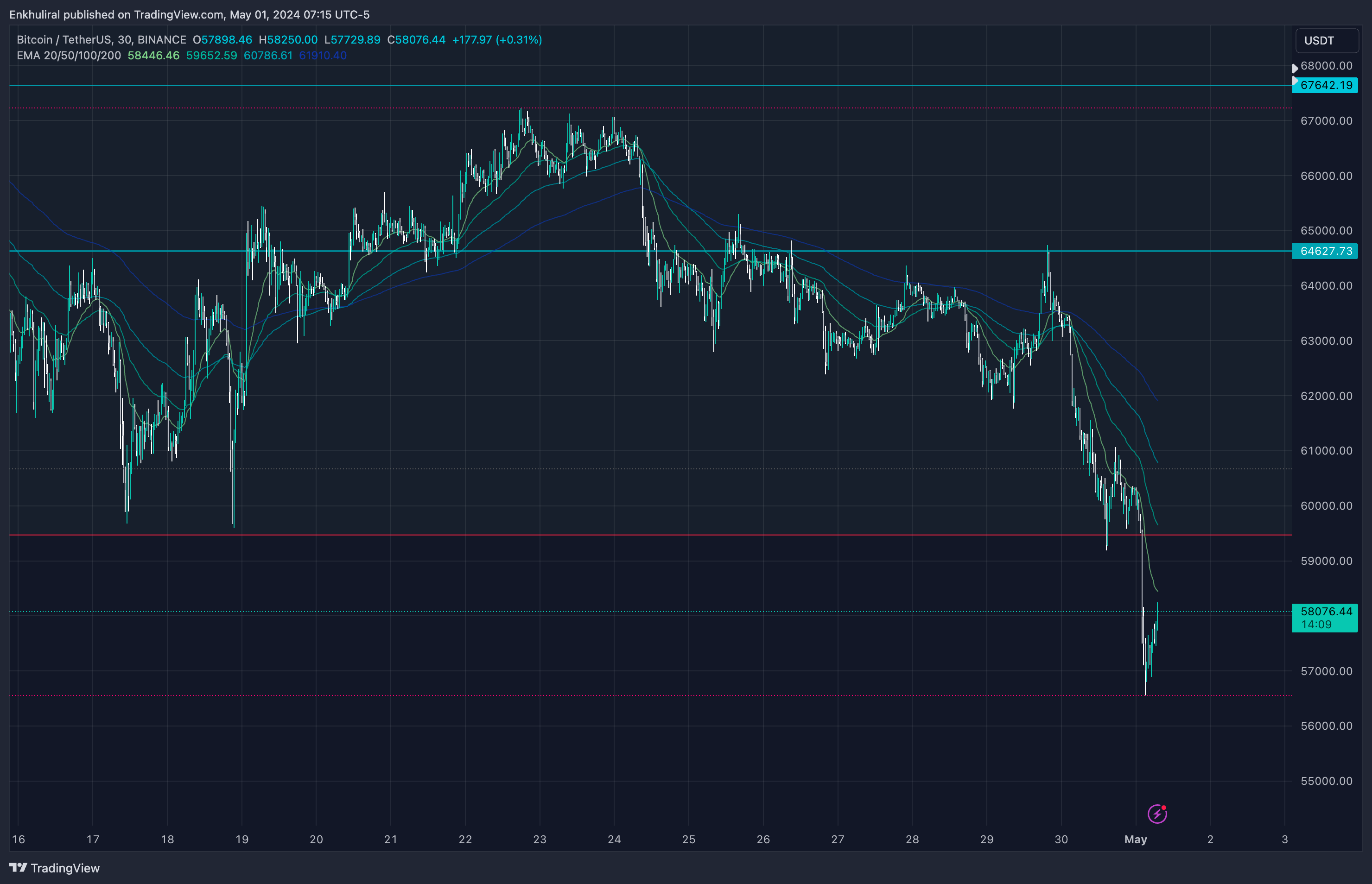Viewport: 1372px width, 884px height.
Task: Click date 19 on the time axis
Action: (242, 839)
